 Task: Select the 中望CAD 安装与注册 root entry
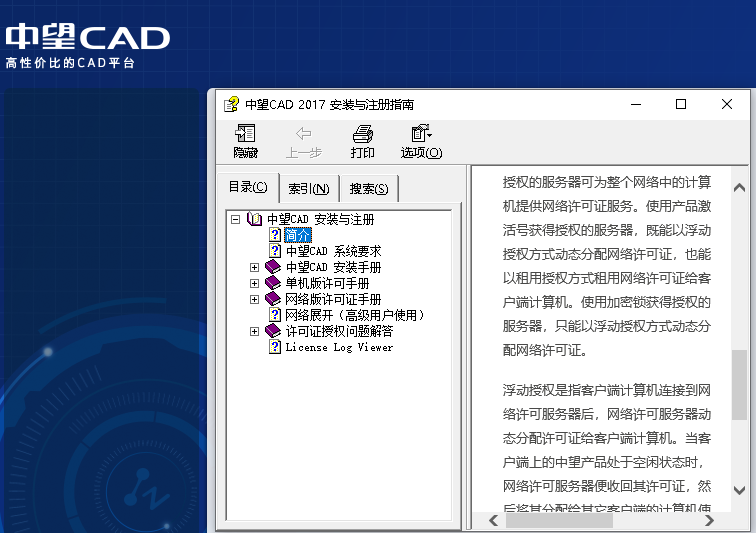321,219
